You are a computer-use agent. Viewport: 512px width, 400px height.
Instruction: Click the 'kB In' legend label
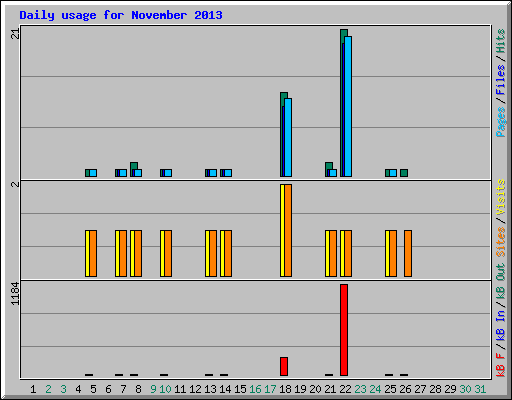coord(501,325)
